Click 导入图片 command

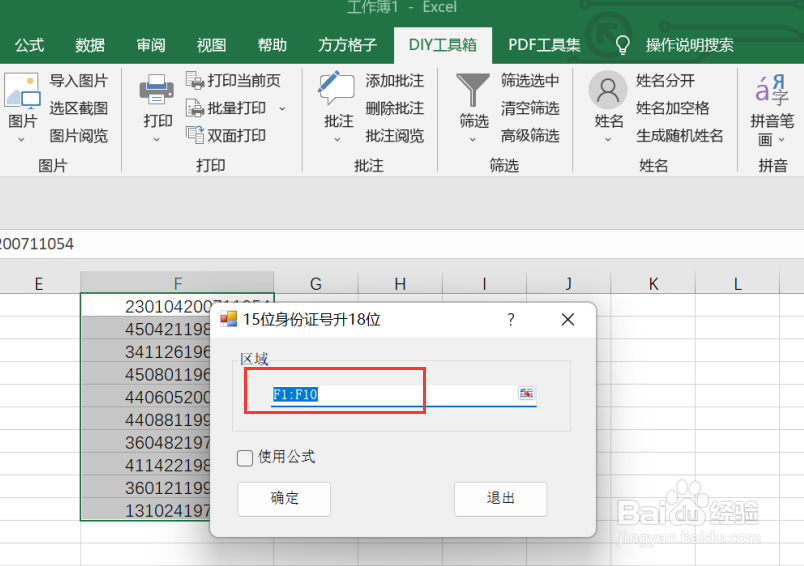point(78,80)
